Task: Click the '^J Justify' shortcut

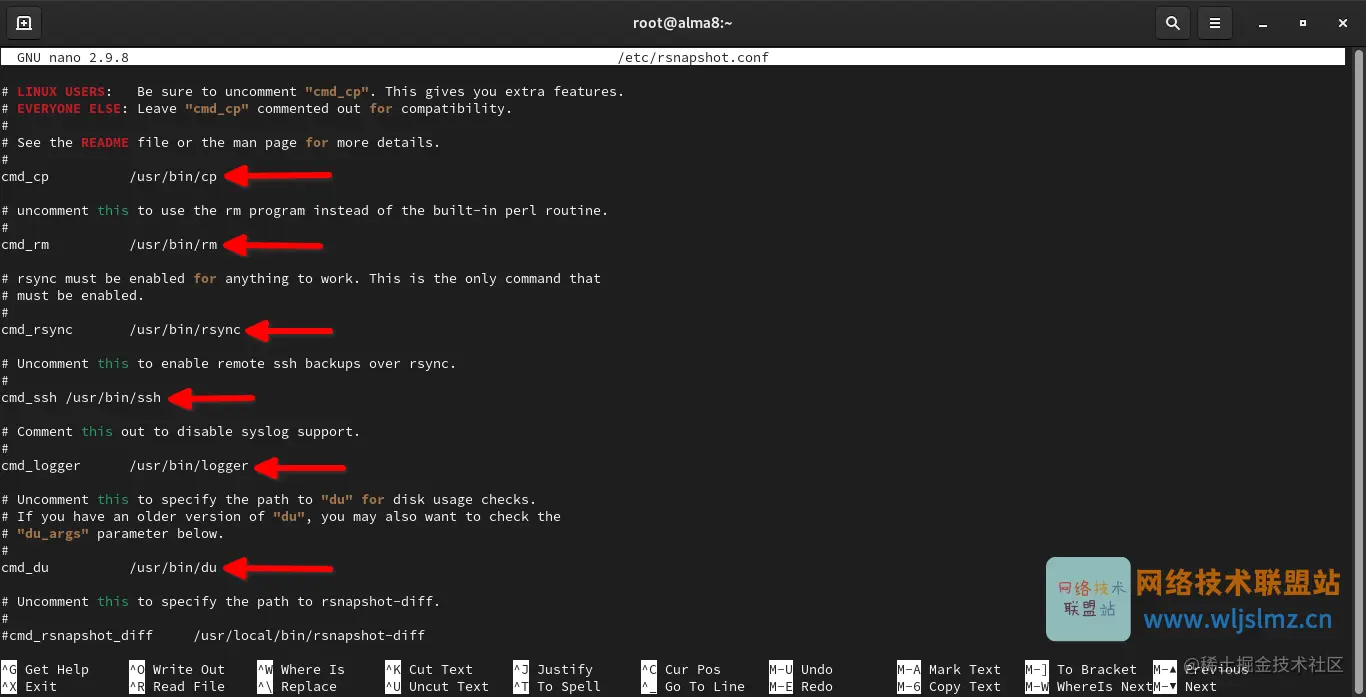Action: tap(553, 669)
